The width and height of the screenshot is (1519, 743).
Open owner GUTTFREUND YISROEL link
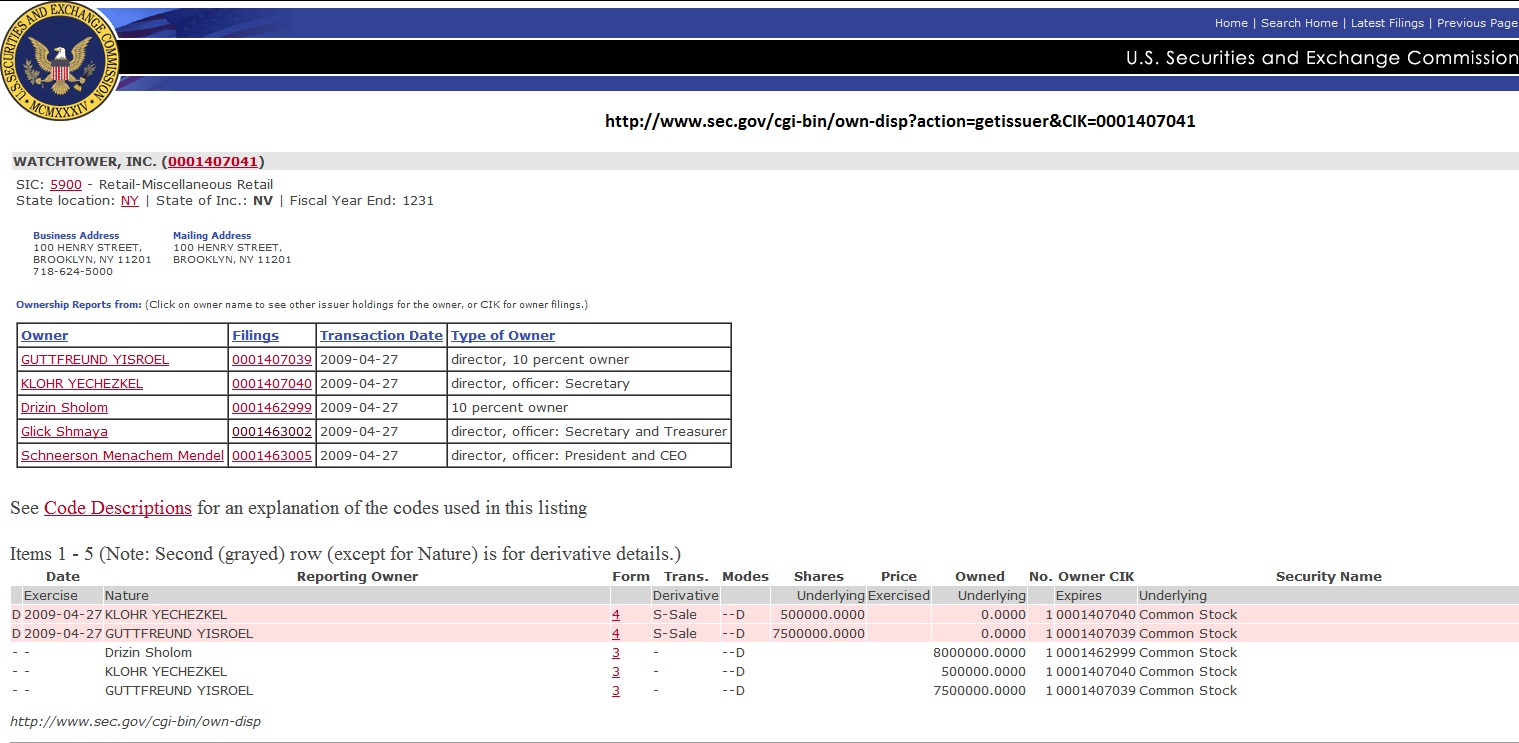(94, 360)
